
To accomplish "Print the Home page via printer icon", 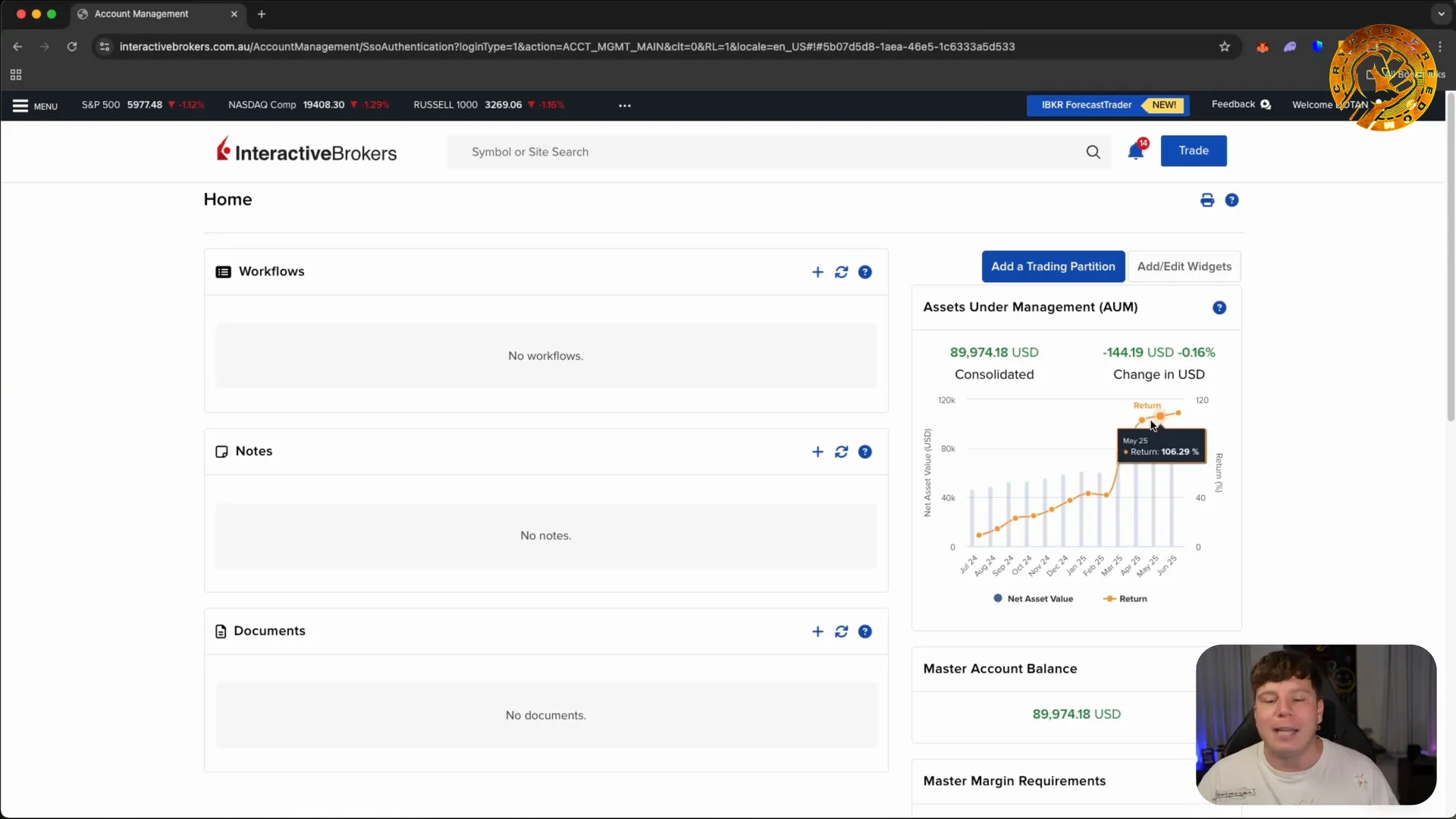I will click(x=1207, y=200).
